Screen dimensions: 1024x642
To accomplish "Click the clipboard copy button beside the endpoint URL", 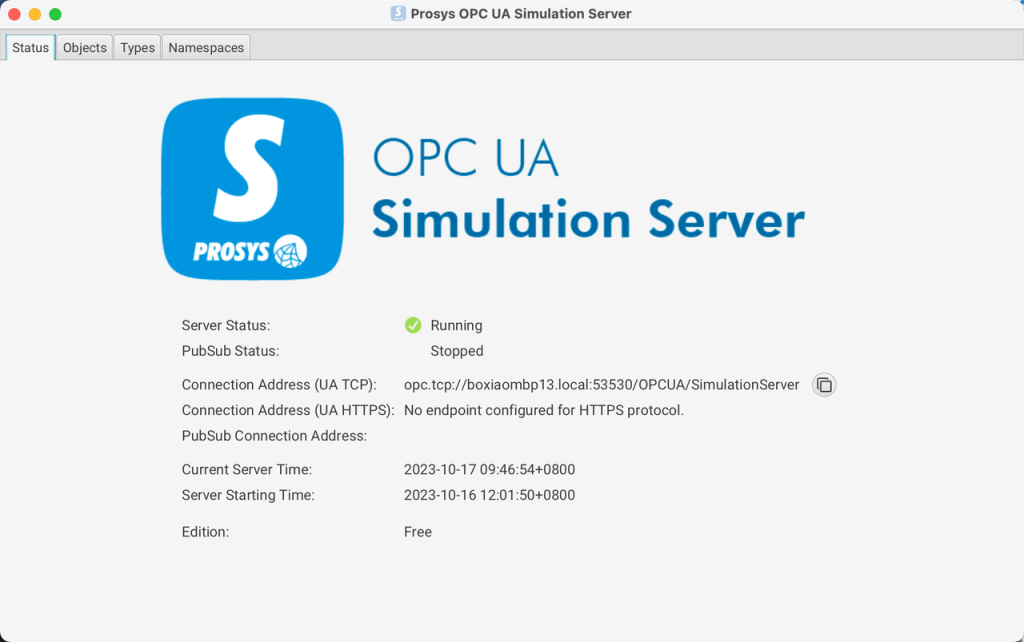I will [x=823, y=385].
